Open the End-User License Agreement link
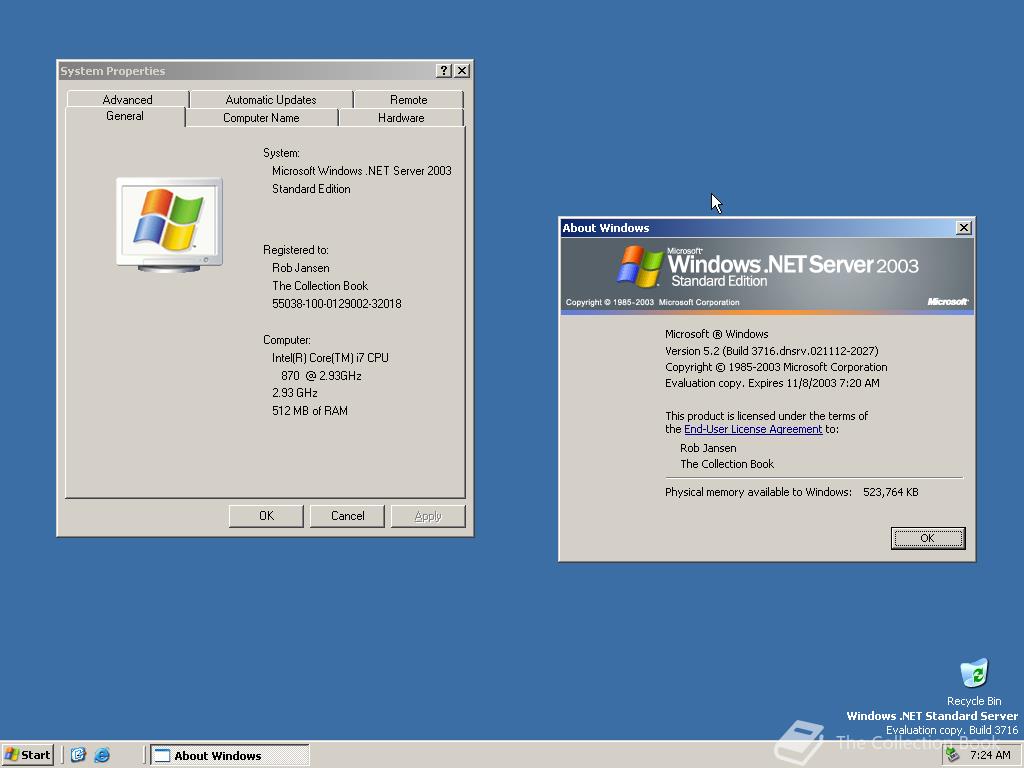Viewport: 1024px width, 768px height. (x=753, y=429)
